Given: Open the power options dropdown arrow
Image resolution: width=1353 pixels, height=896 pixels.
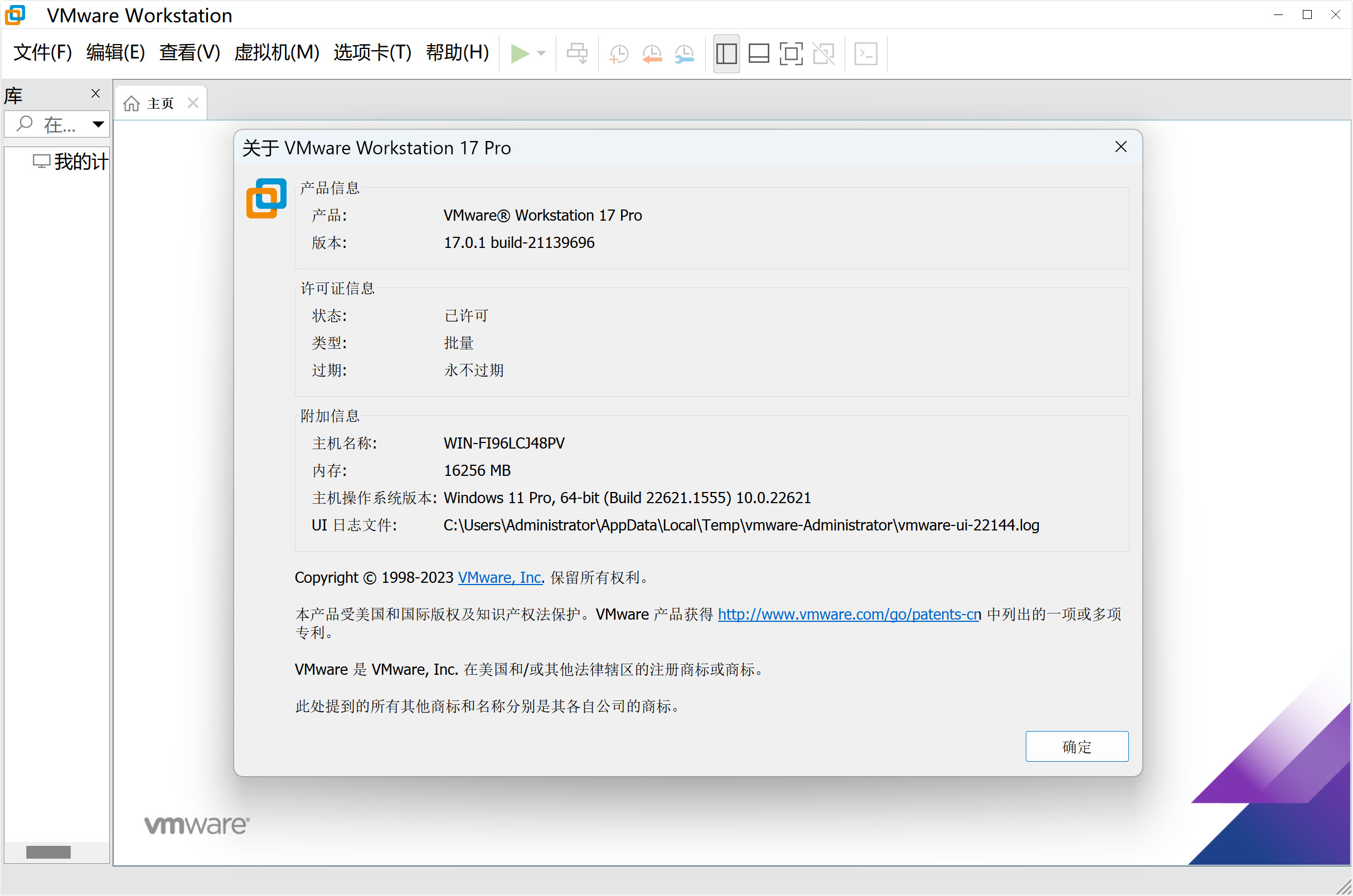Looking at the screenshot, I should click(x=541, y=53).
